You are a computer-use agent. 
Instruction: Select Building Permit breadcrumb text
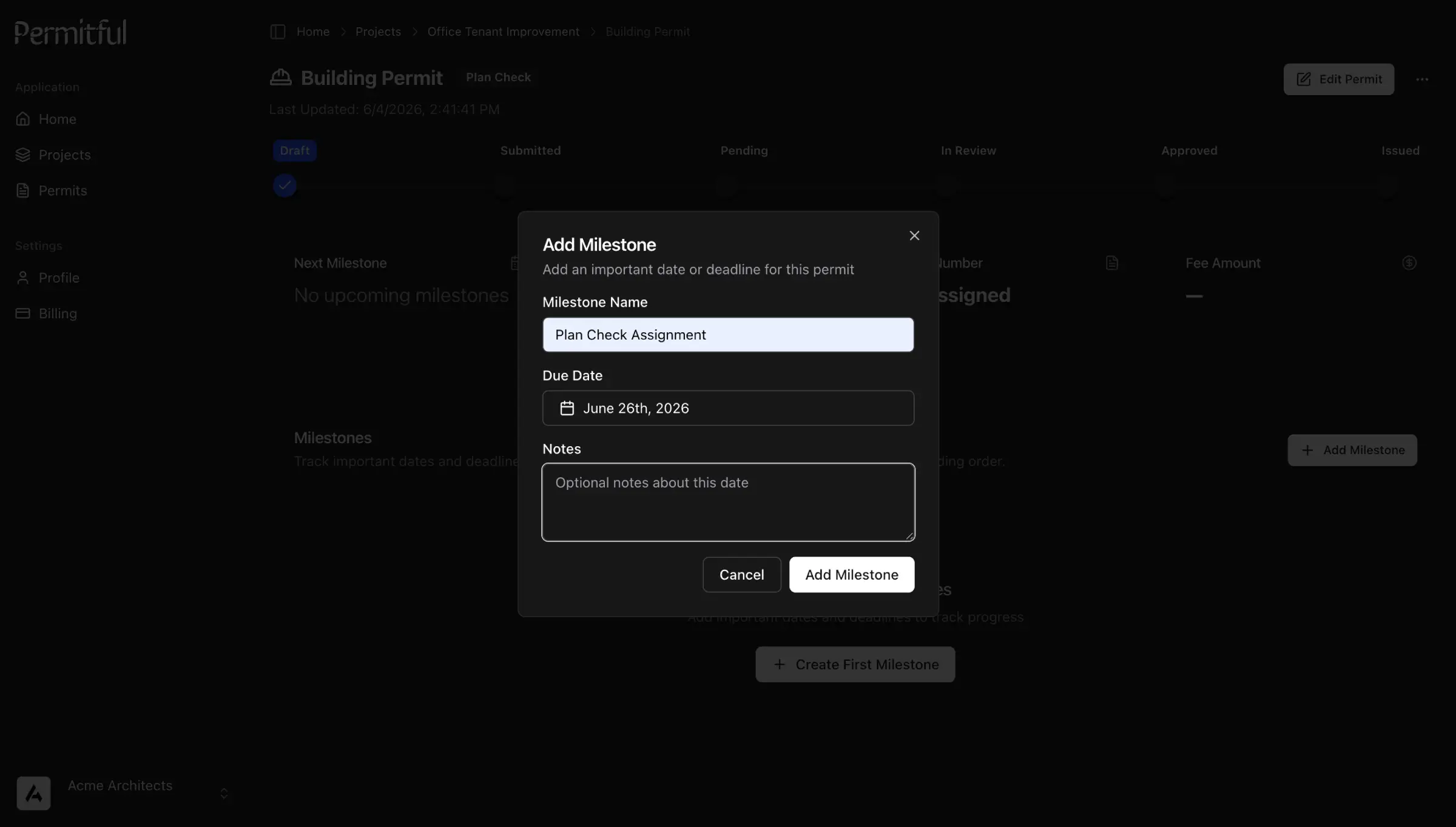tap(648, 32)
